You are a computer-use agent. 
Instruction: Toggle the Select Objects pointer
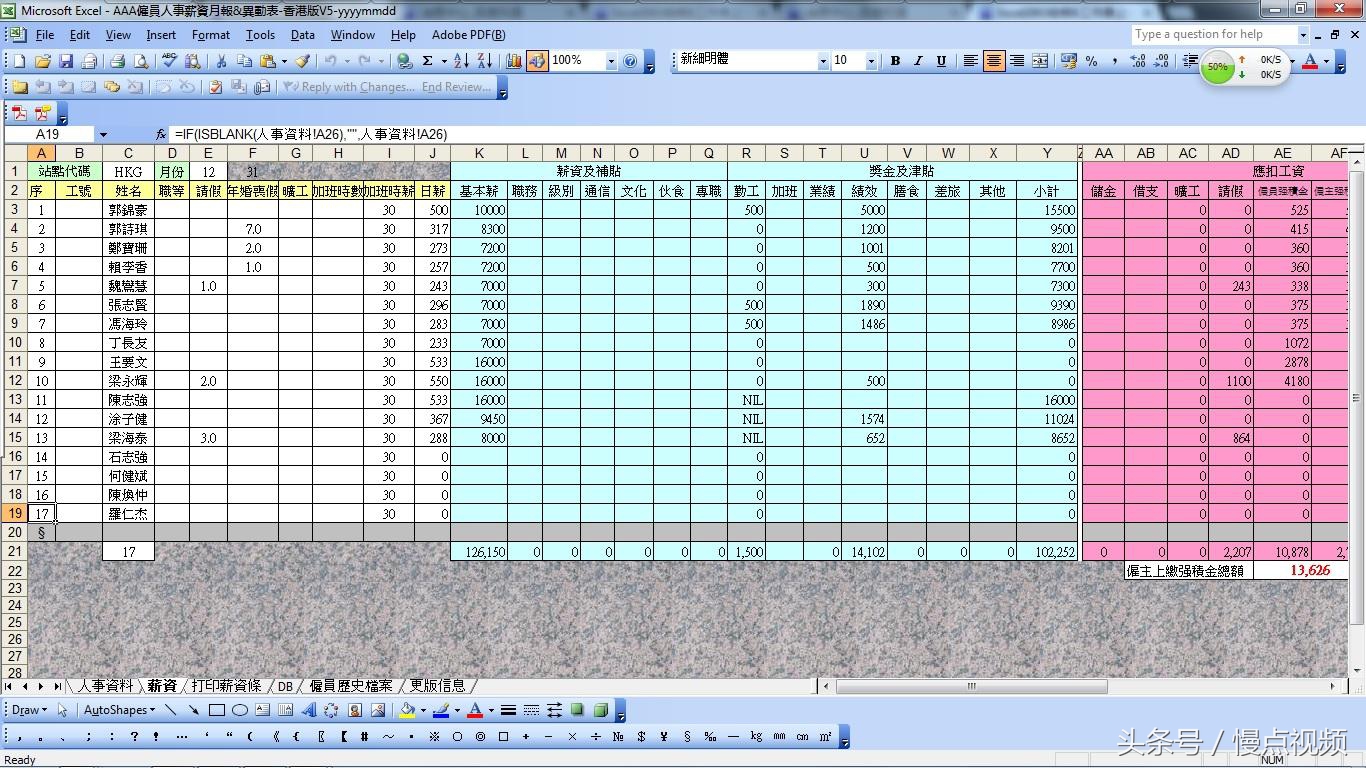[x=63, y=710]
